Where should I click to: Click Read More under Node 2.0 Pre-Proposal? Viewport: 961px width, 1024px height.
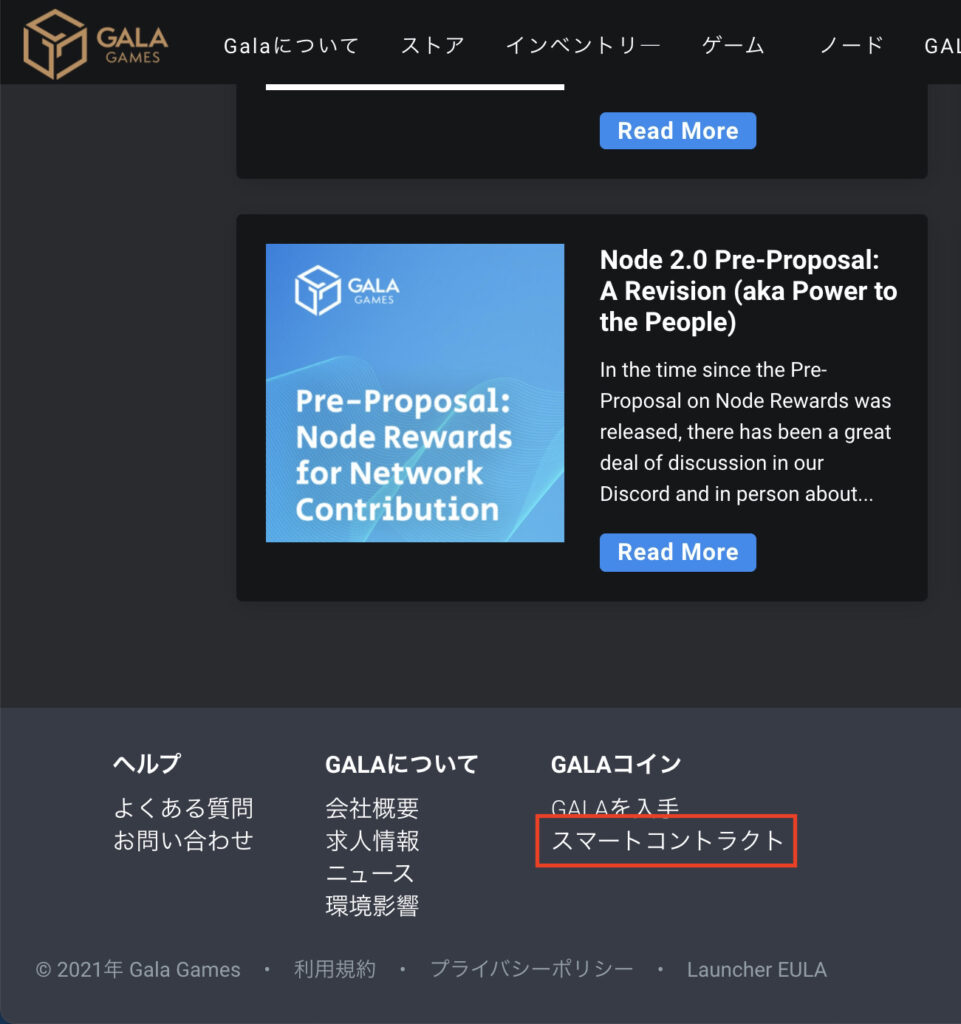click(x=678, y=552)
